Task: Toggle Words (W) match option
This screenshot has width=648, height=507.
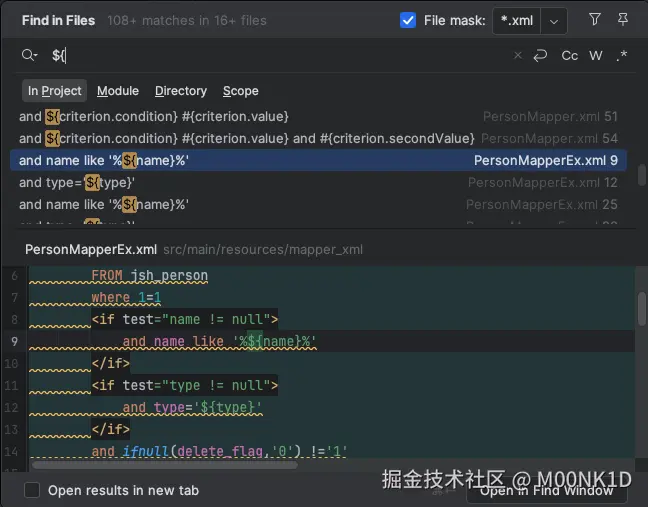Action: tap(596, 55)
